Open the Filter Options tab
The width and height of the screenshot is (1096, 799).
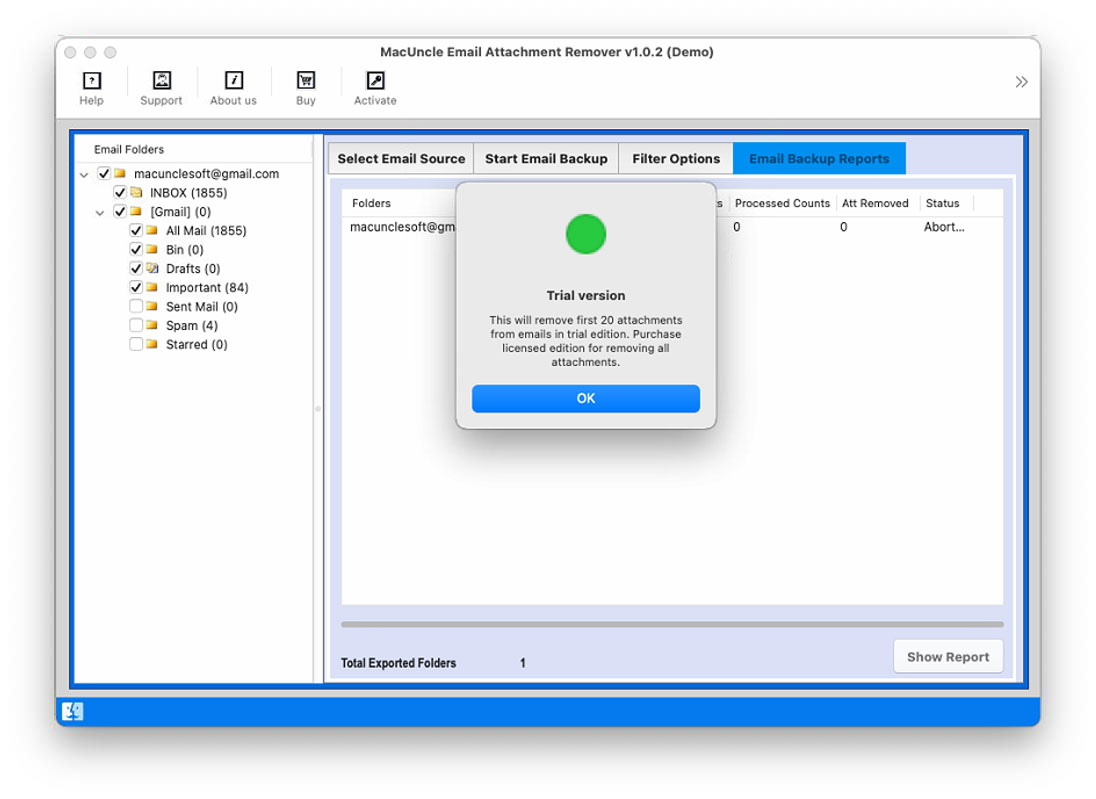tap(675, 158)
